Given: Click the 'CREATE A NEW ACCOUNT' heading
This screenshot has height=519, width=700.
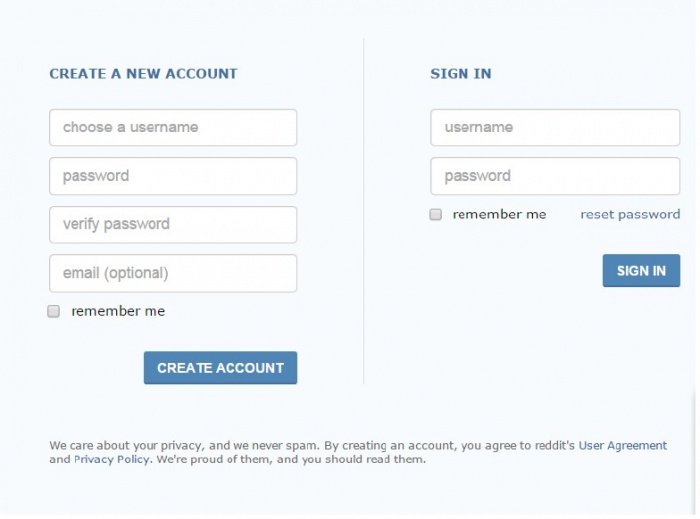Looking at the screenshot, I should coord(143,74).
